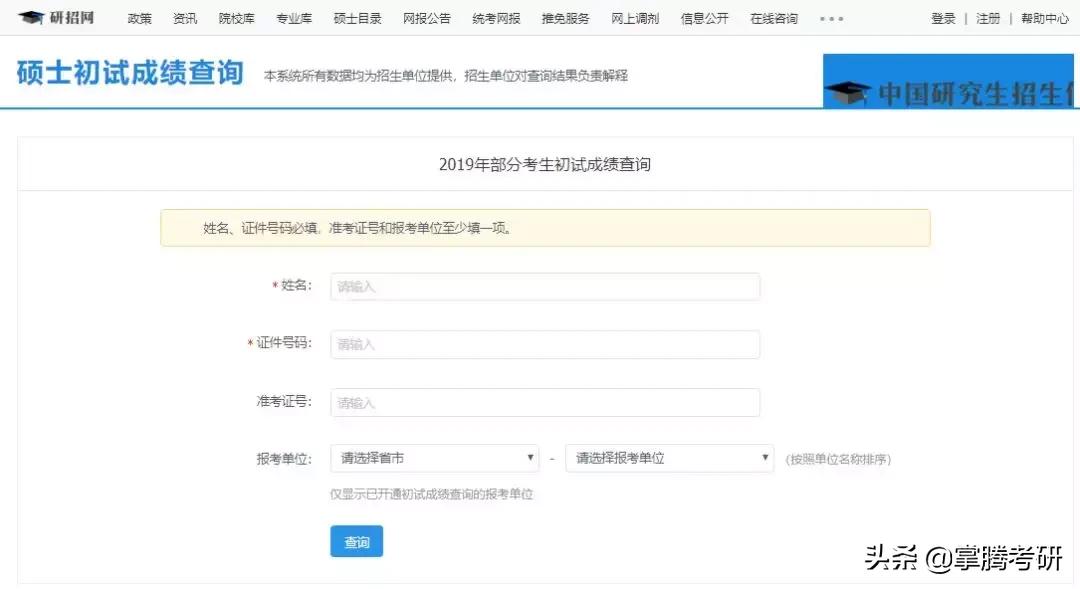
Task: Open the 请选择报考单位 unit dropdown
Action: click(x=668, y=457)
